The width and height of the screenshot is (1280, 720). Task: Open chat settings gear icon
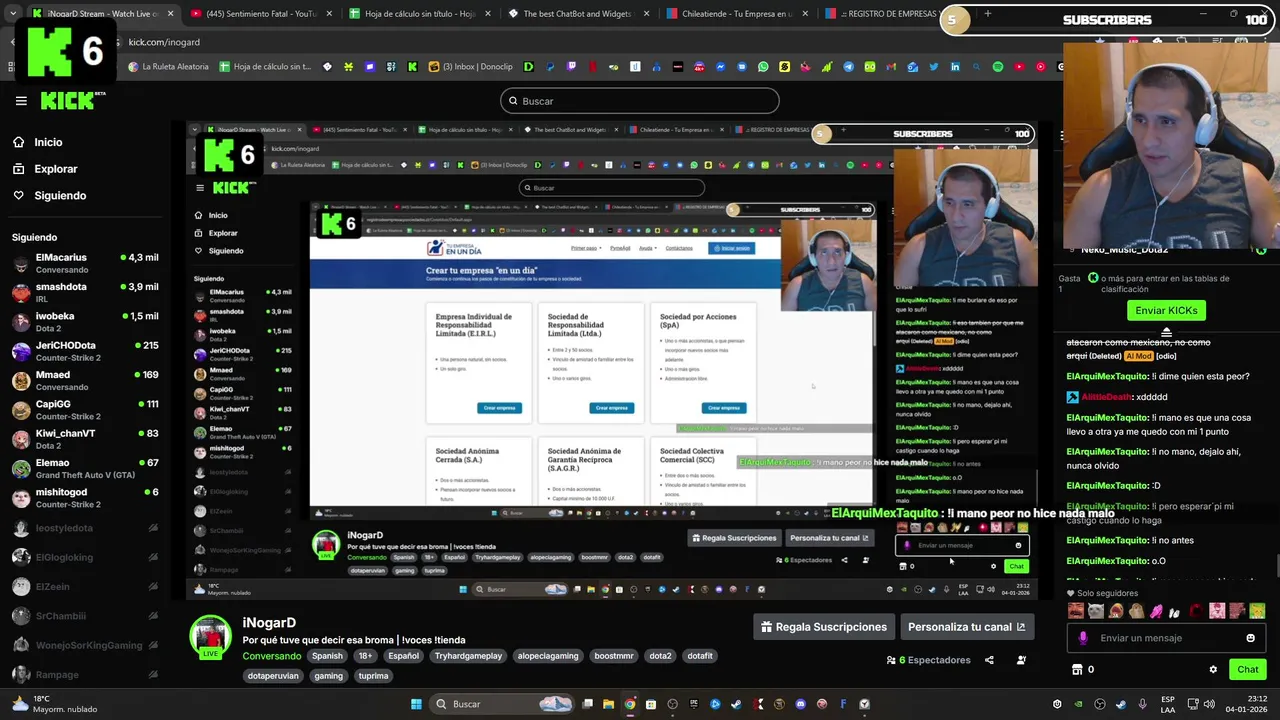(1213, 670)
